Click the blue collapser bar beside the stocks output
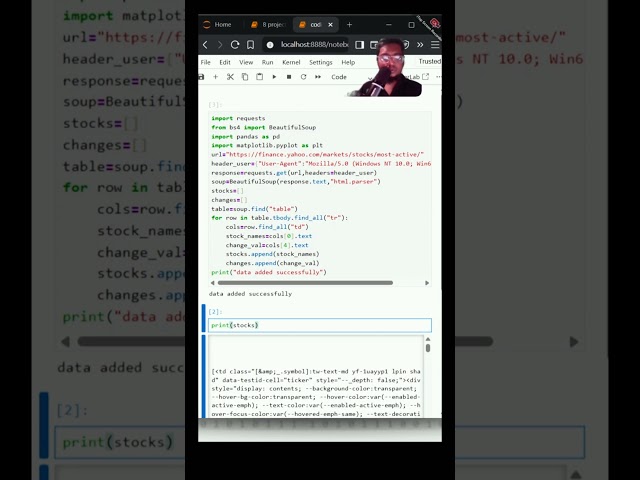The image size is (640, 480). tap(204, 376)
